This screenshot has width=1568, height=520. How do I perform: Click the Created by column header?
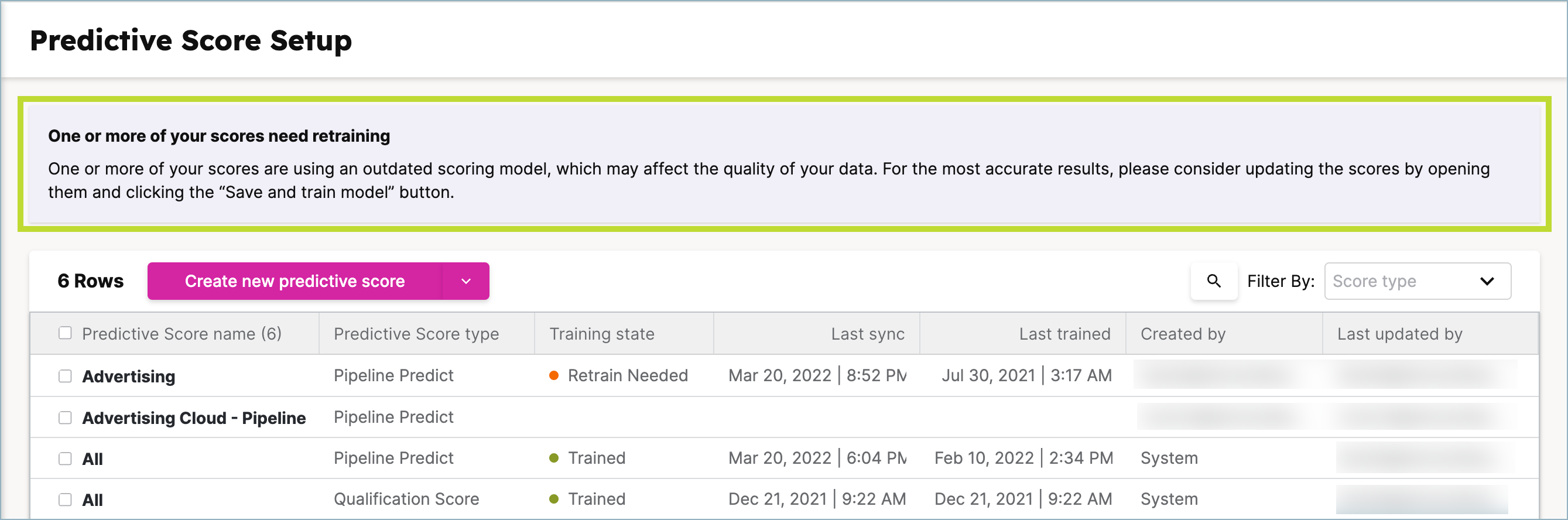pyautogui.click(x=1183, y=334)
